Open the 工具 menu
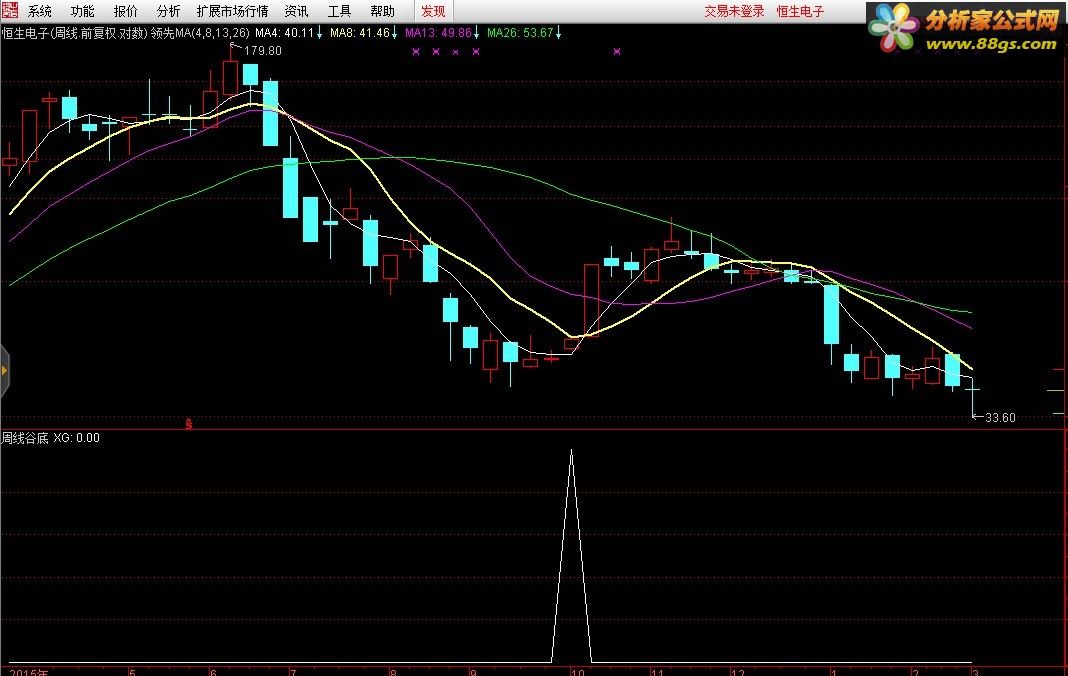Screen dimensions: 1068x676 tap(339, 11)
